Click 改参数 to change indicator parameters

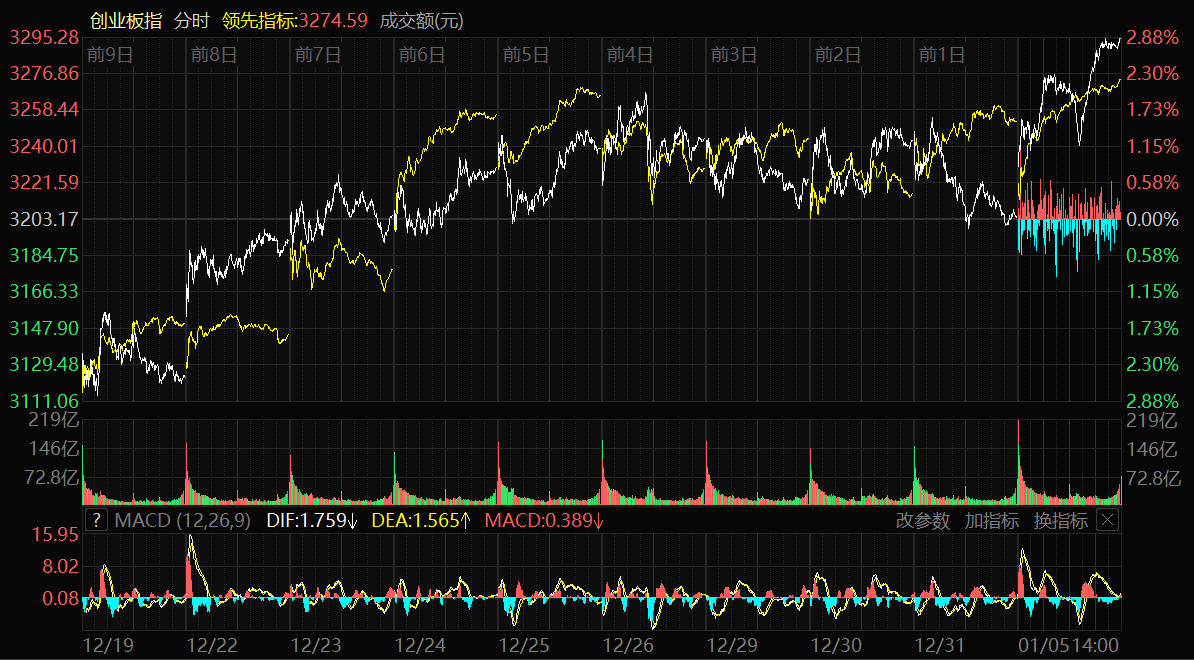pyautogui.click(x=922, y=521)
